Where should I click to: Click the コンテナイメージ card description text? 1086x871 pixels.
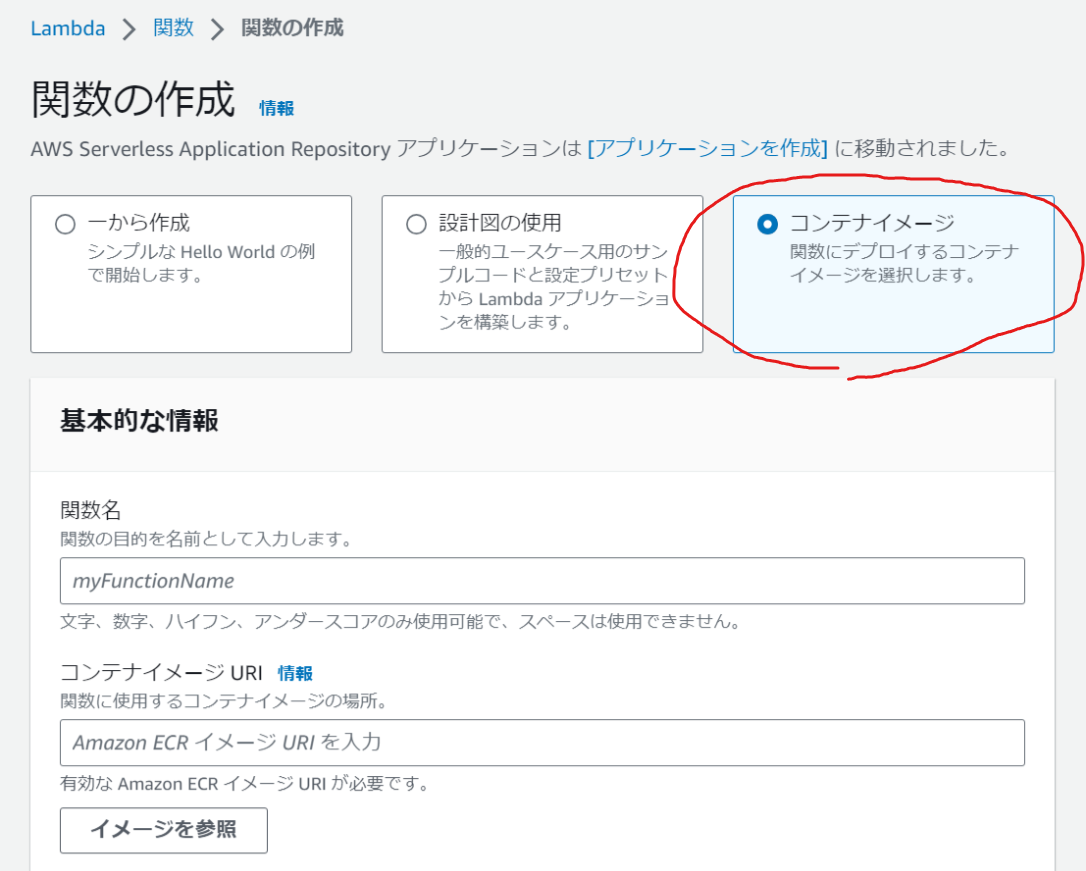905,263
